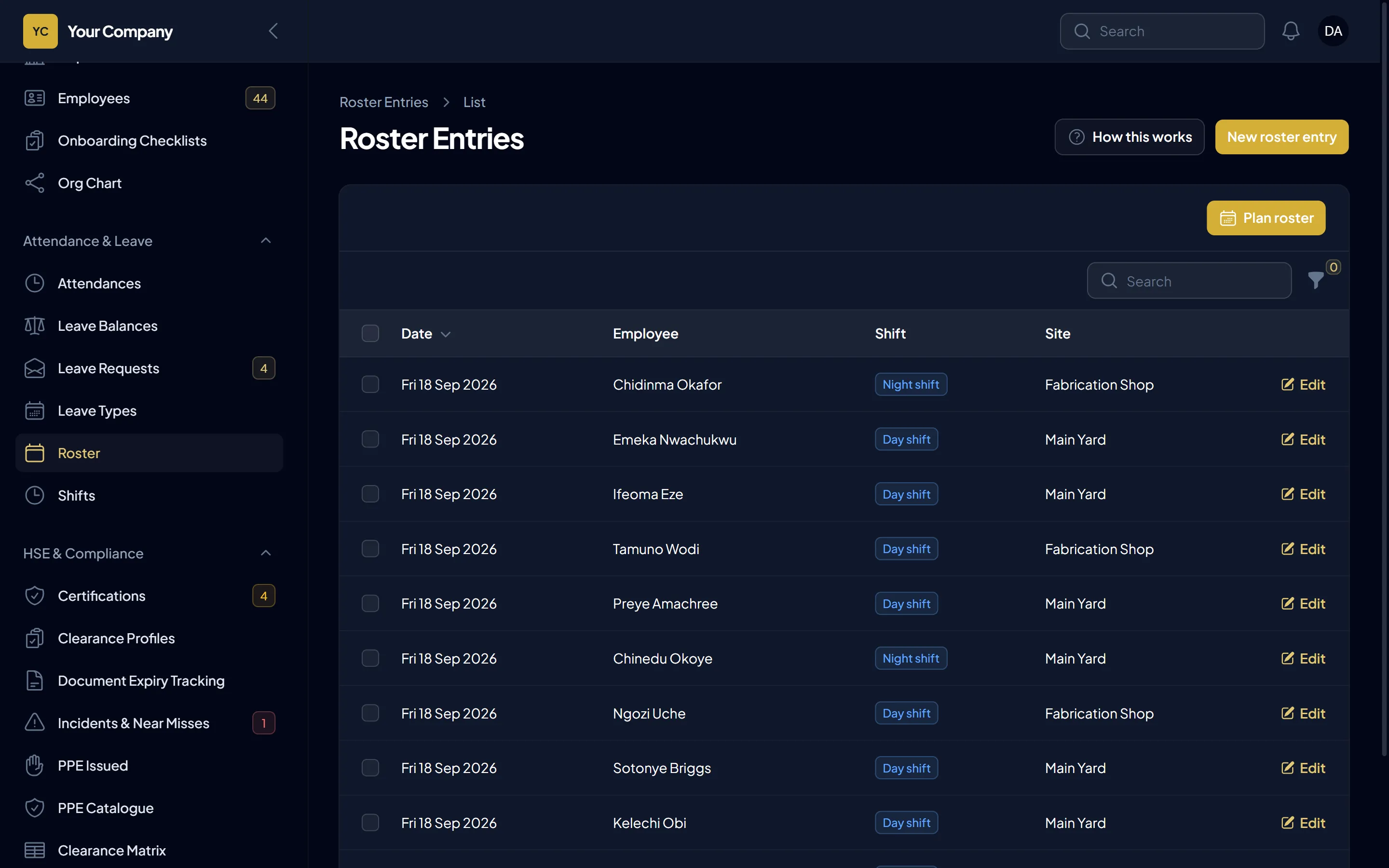Open Onboarding Checklists in the sidebar

[x=149, y=141]
